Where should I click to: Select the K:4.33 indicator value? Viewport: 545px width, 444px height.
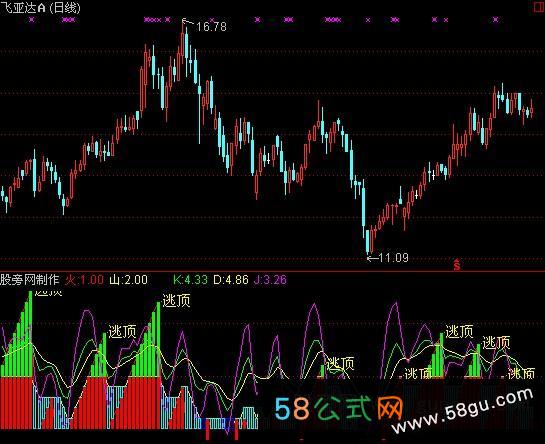[190, 280]
